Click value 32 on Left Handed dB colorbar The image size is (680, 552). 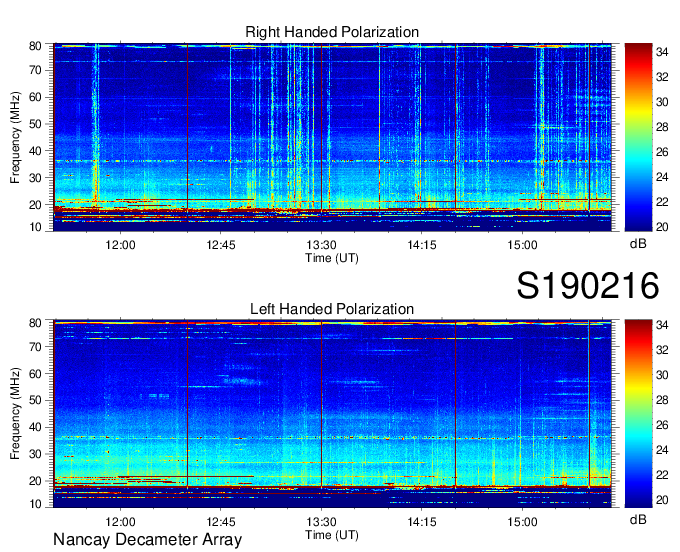pyautogui.click(x=662, y=350)
